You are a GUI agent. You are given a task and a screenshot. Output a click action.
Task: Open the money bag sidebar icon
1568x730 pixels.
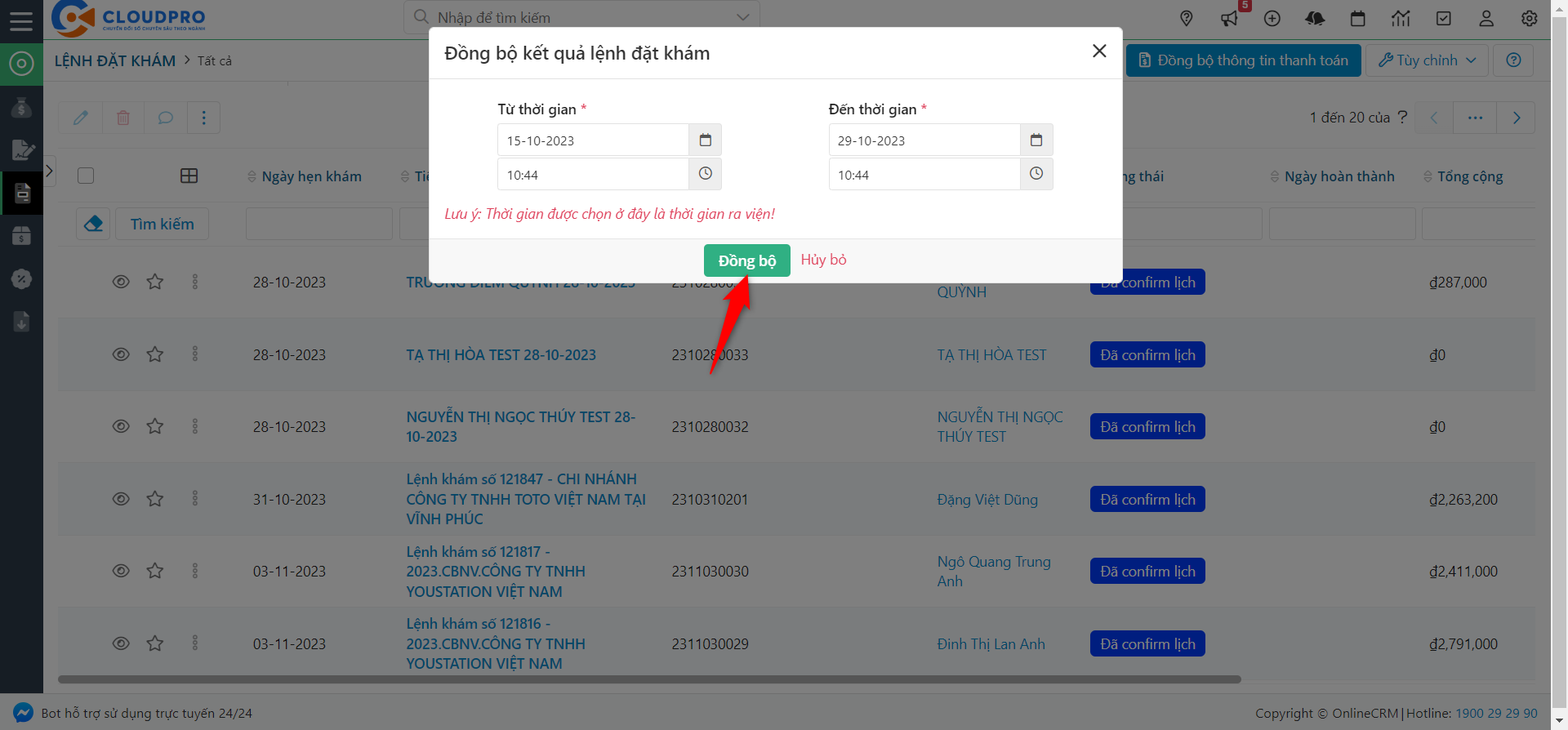pos(21,107)
